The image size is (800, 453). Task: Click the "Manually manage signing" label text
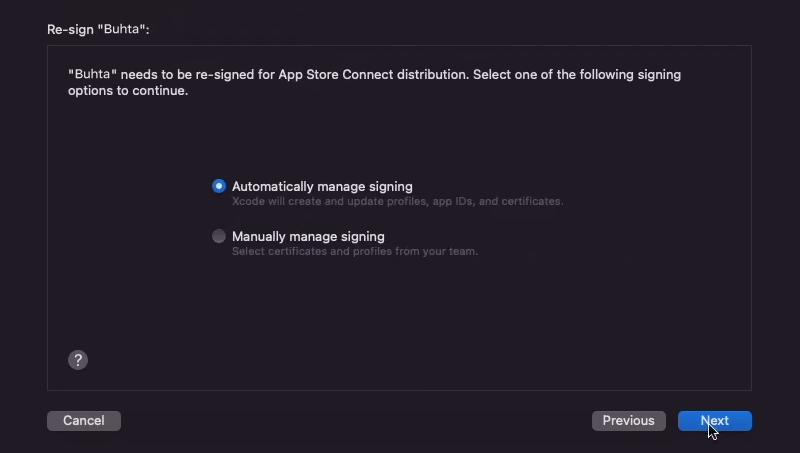tap(308, 237)
